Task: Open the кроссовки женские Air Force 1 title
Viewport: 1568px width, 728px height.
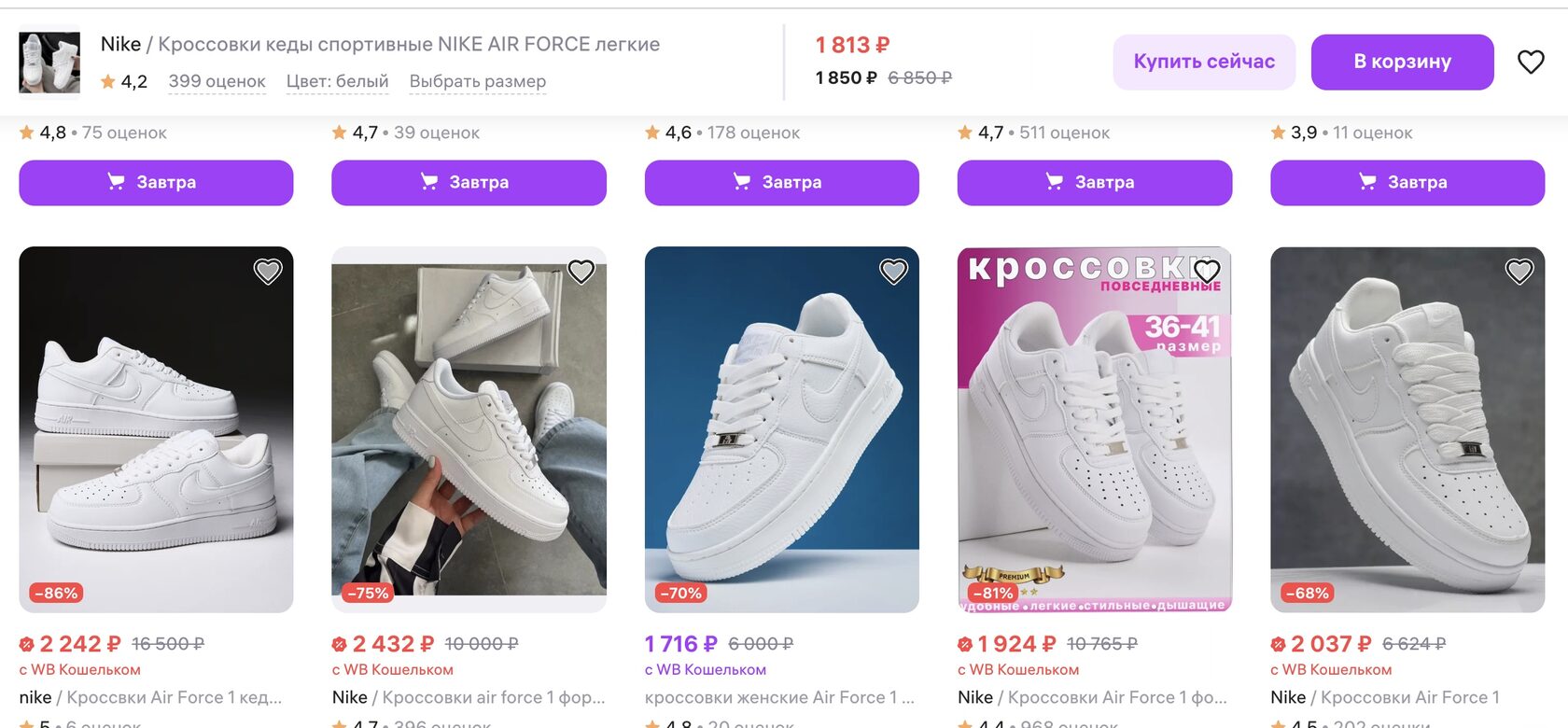Action: pos(779,697)
